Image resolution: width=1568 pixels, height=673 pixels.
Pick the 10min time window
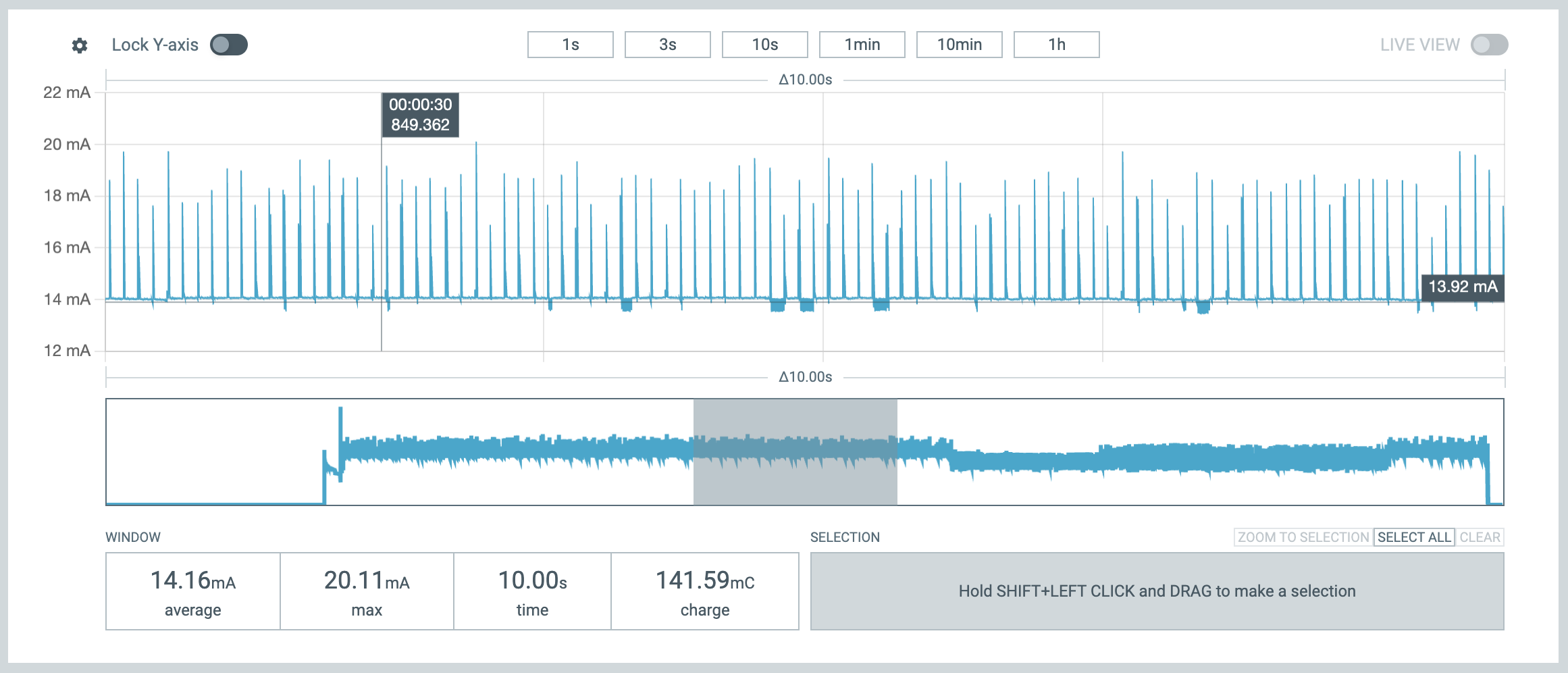[959, 45]
